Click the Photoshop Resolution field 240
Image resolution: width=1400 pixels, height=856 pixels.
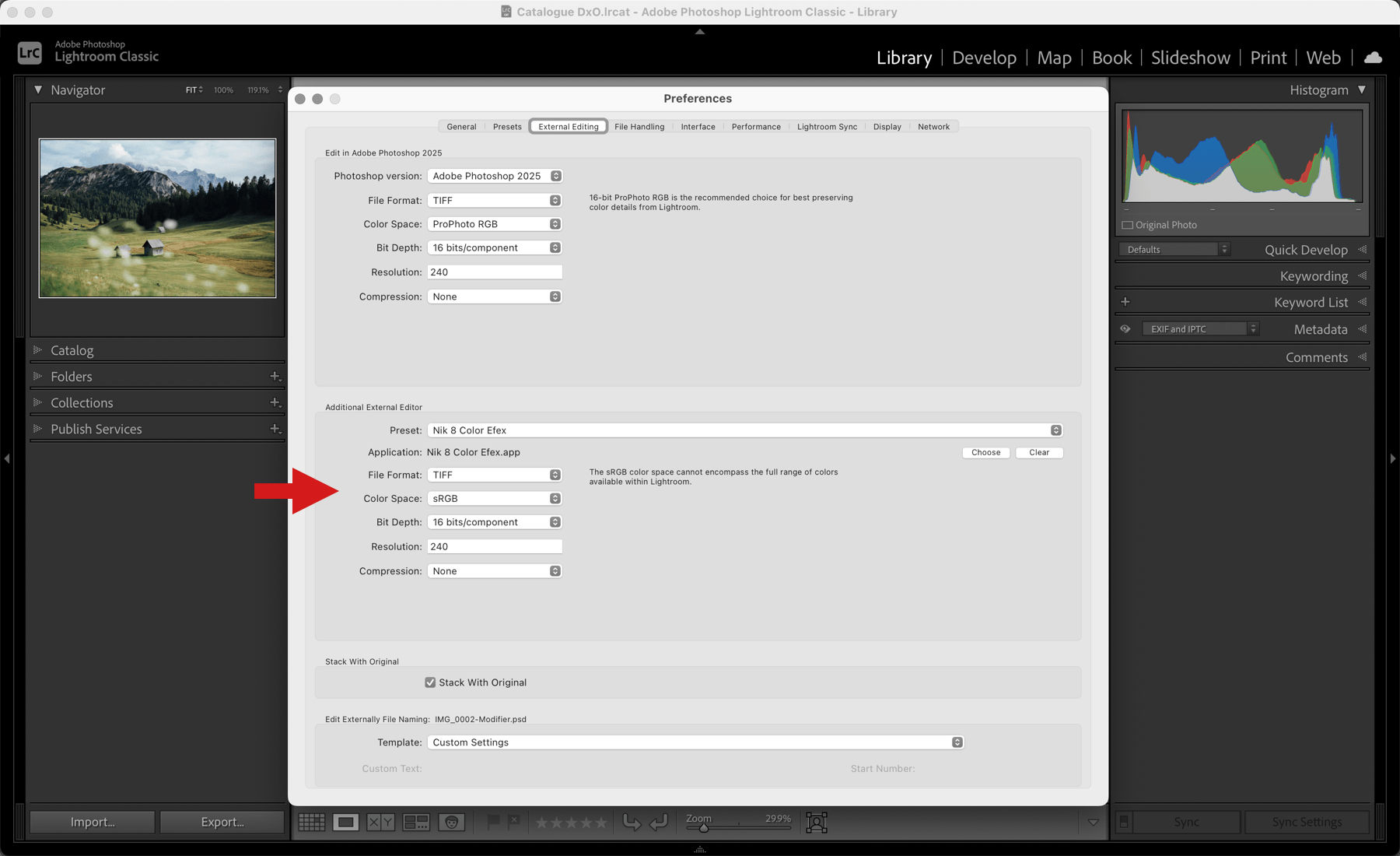(x=495, y=272)
